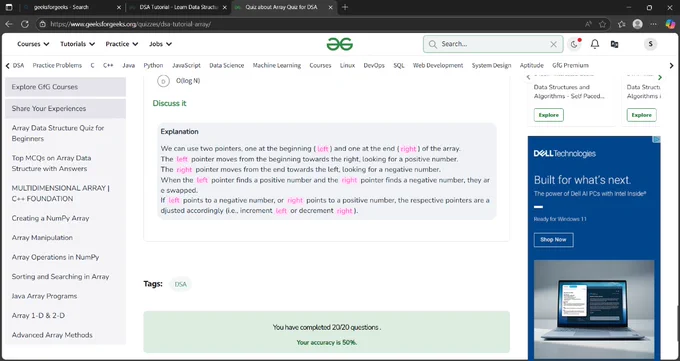680x361 pixels.
Task: Next course carousel arrow
Action: tap(660, 77)
